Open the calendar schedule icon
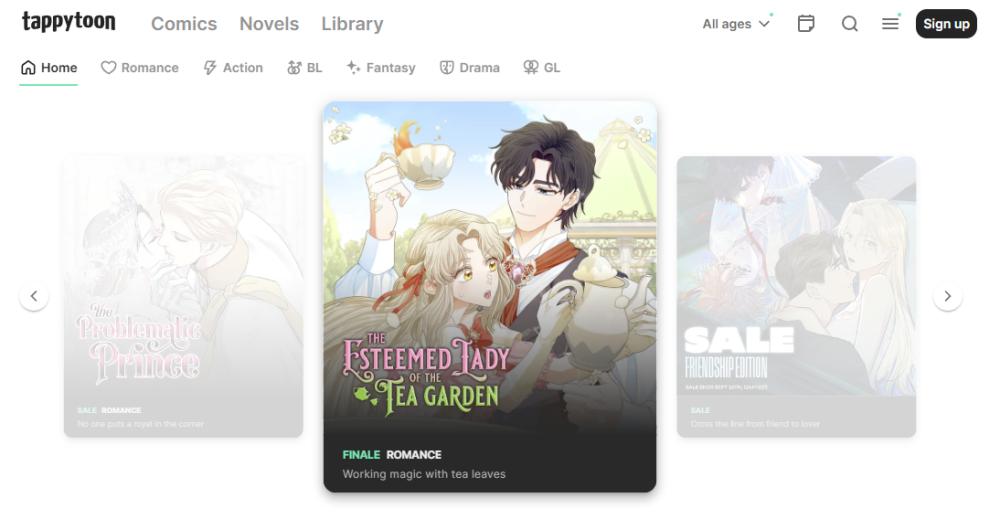Screen dimensions: 1000x519 (806, 24)
